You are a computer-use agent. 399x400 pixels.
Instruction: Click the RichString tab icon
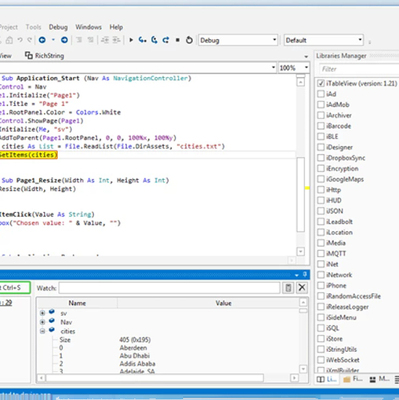tap(29, 55)
